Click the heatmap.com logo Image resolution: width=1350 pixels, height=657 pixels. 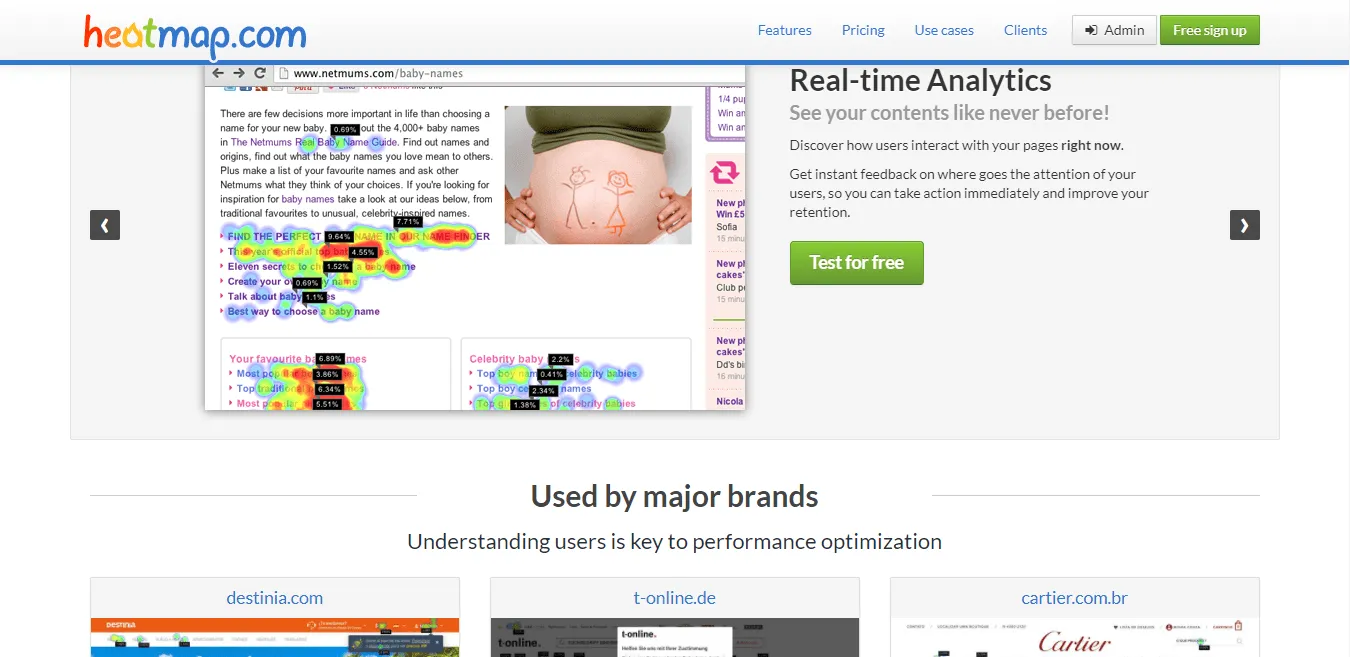[x=195, y=35]
